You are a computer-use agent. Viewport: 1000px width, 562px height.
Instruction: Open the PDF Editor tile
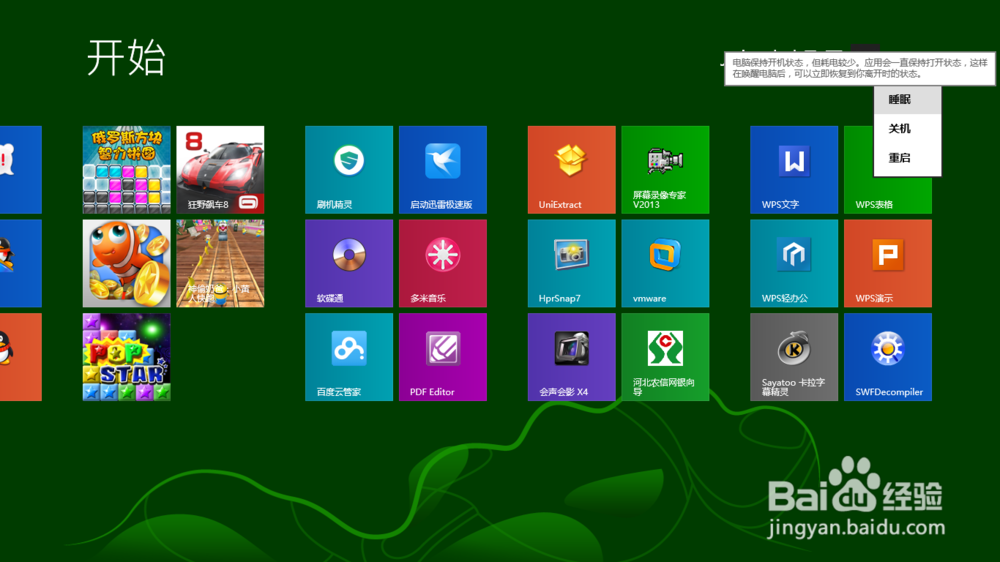click(x=443, y=357)
